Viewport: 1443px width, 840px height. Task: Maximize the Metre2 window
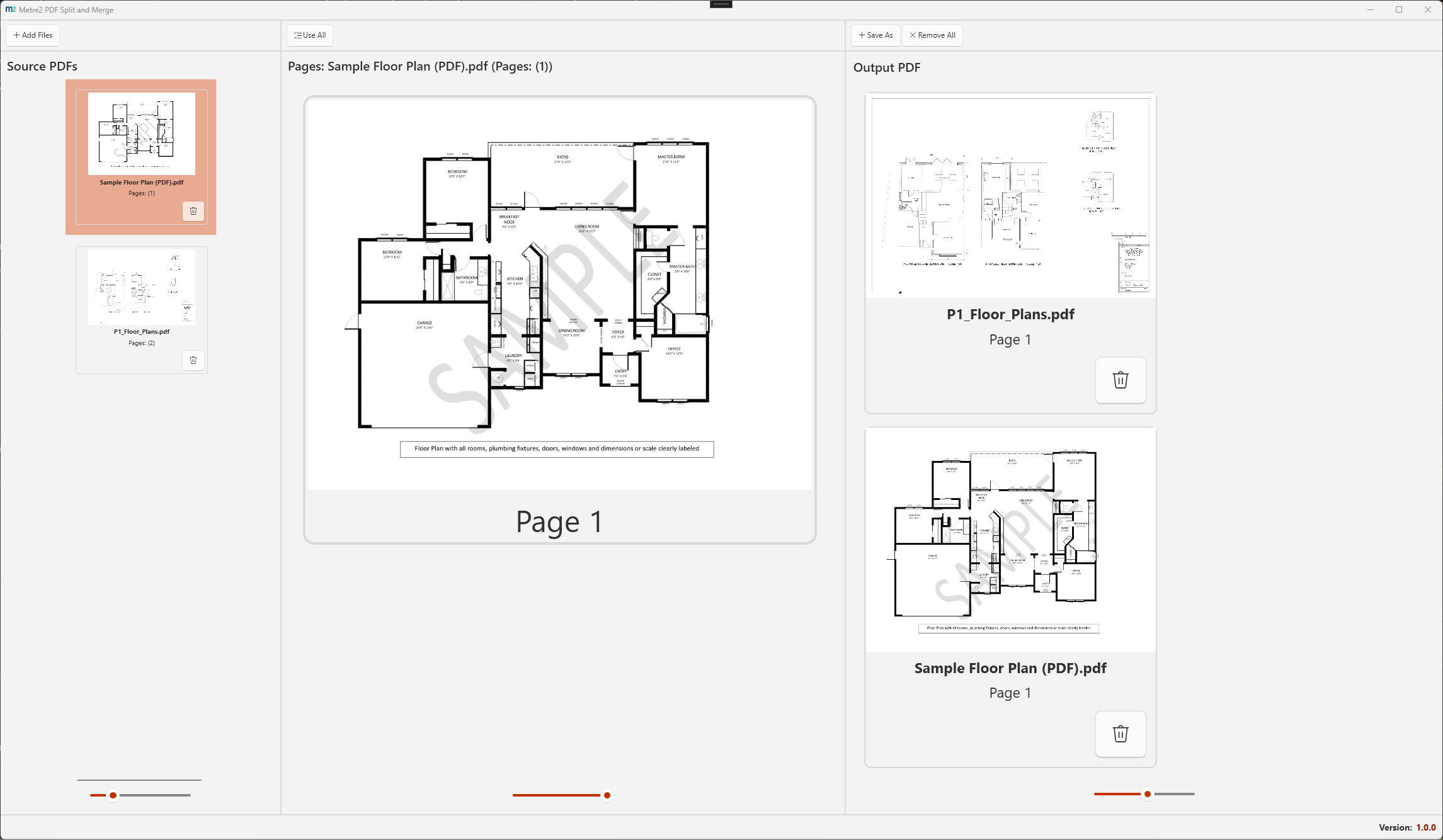(x=1399, y=9)
